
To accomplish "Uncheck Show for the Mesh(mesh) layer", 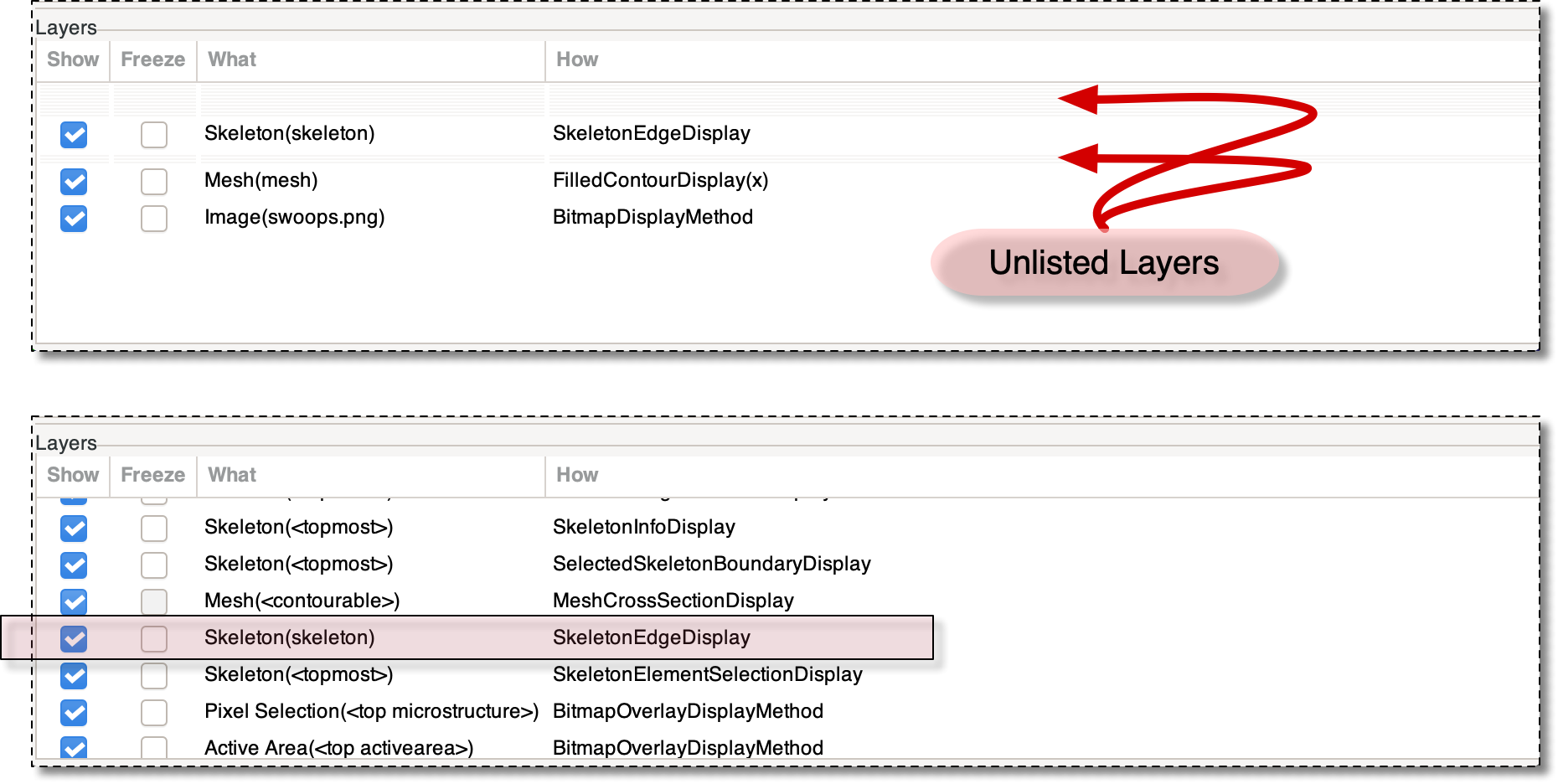I will click(73, 182).
